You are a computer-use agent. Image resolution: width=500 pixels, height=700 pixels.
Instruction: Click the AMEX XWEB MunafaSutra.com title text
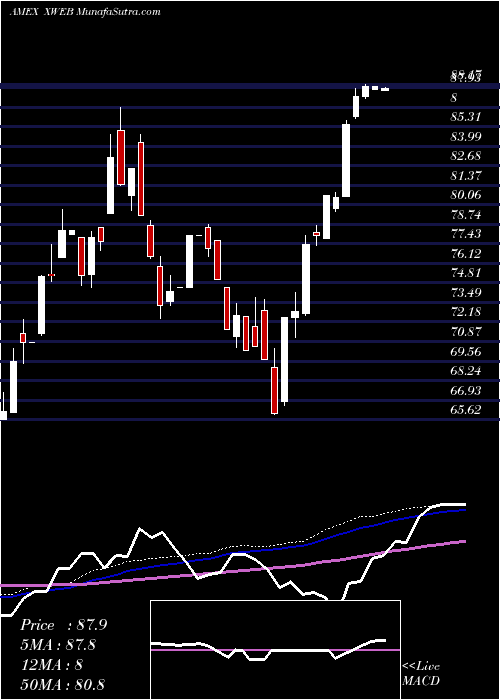click(85, 12)
